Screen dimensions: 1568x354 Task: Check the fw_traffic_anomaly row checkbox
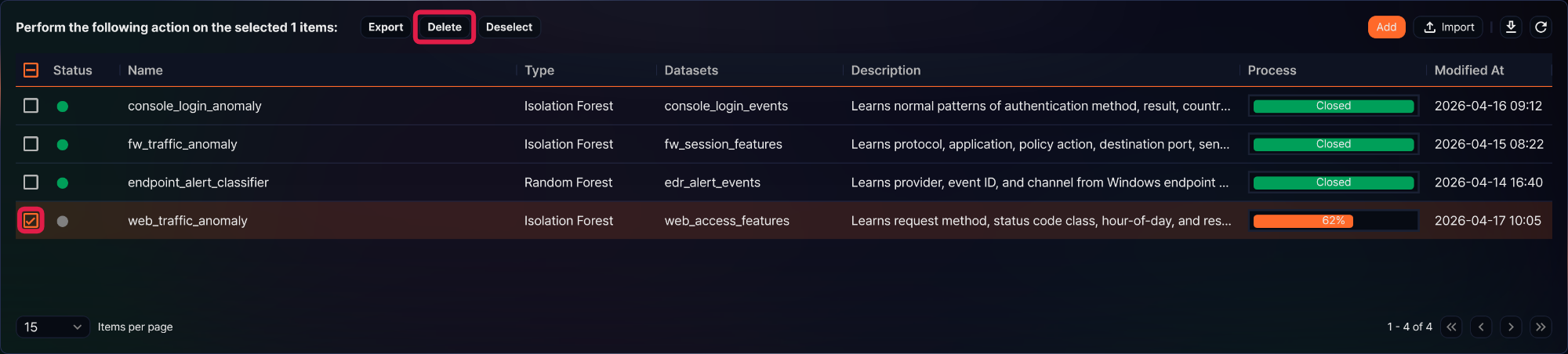(x=31, y=144)
